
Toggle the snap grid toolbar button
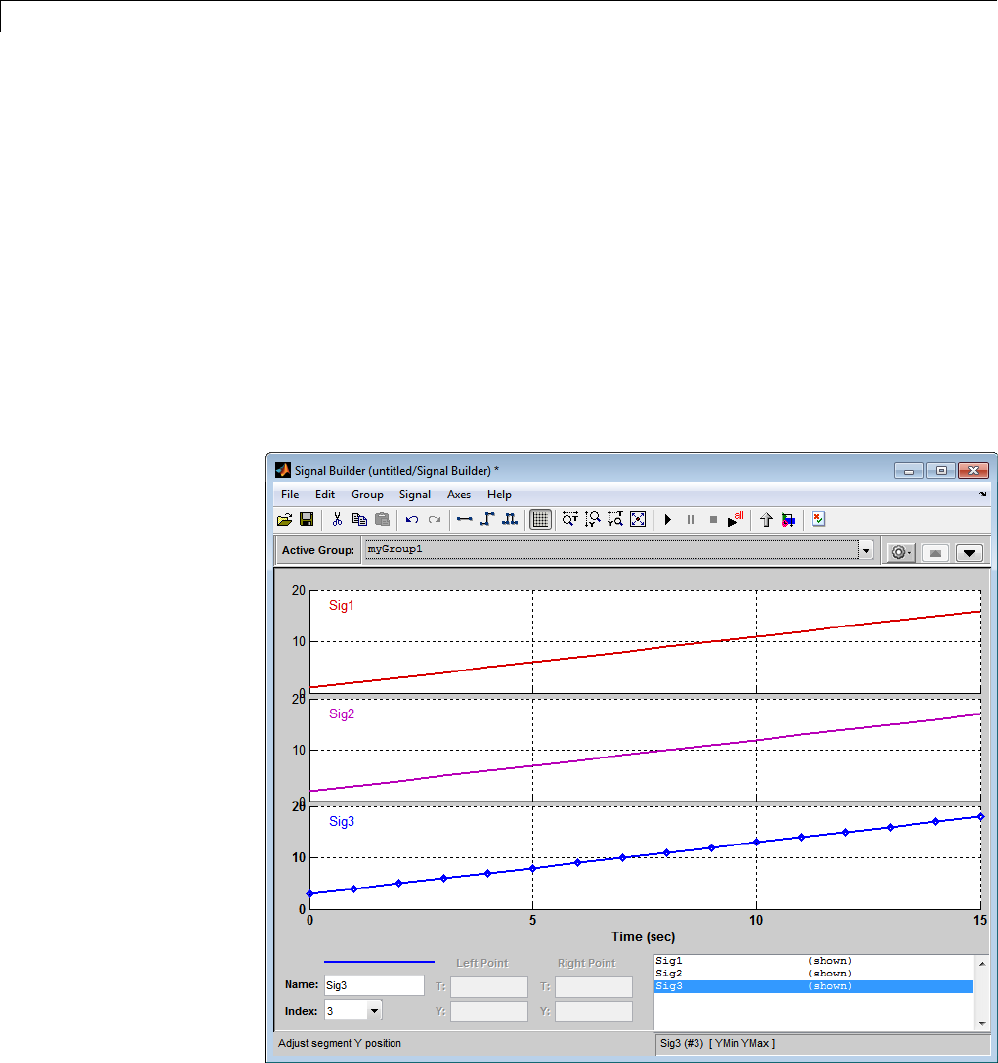[540, 519]
